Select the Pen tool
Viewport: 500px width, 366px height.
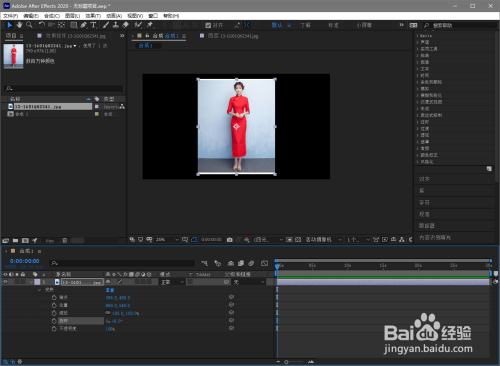[x=84, y=25]
